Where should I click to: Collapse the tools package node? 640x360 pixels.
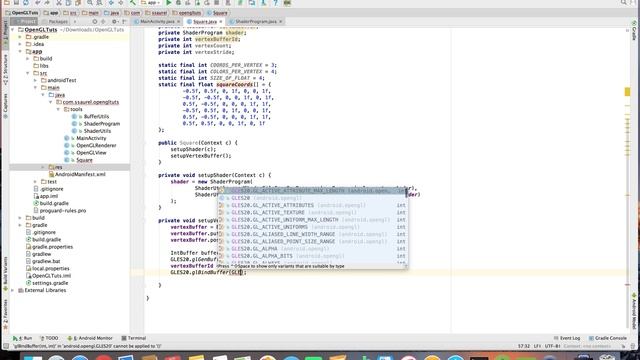click(x=58, y=109)
